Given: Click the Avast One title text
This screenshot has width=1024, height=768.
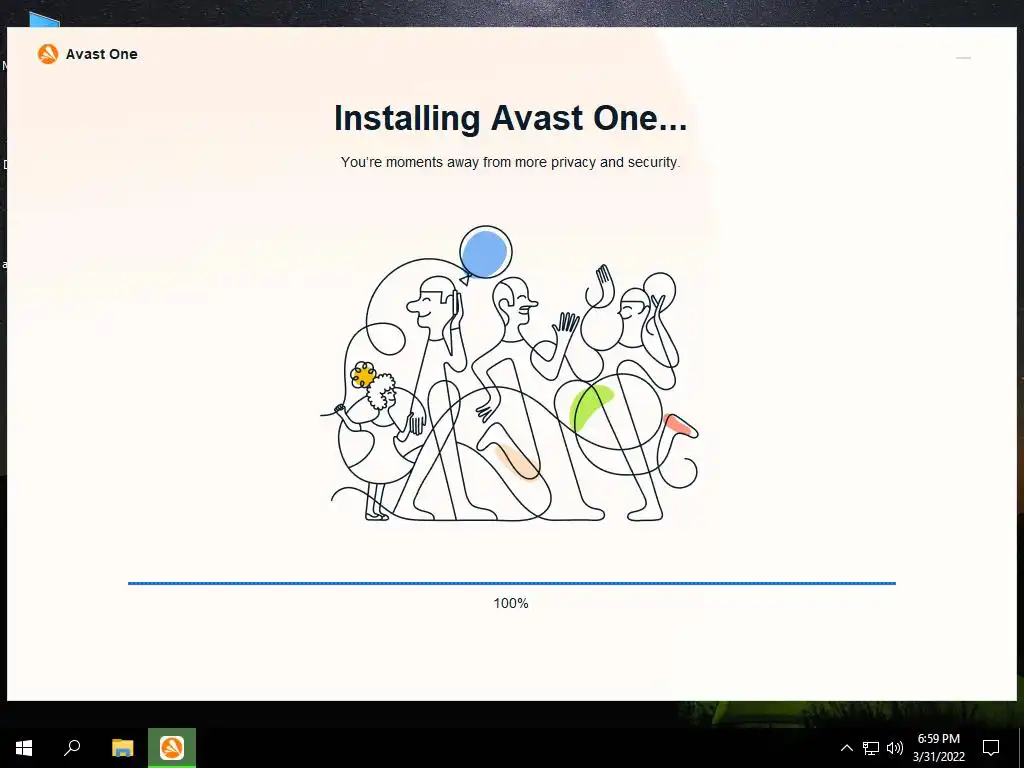Looking at the screenshot, I should coord(101,54).
